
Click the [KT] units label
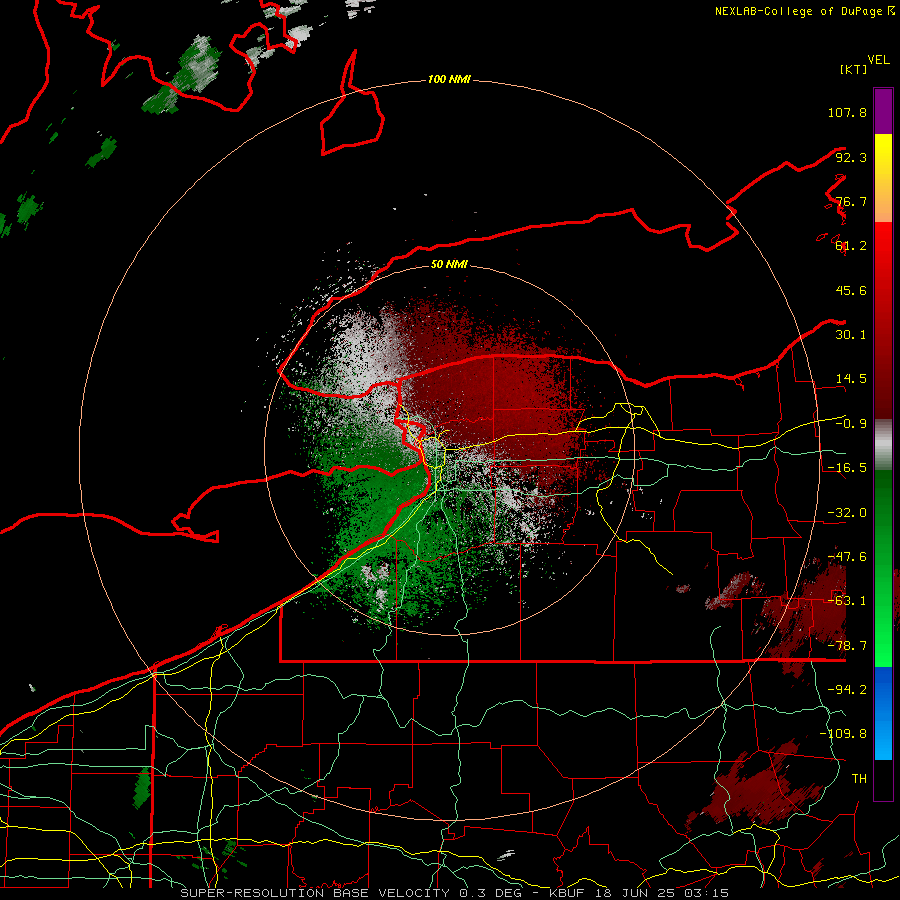coord(854,69)
